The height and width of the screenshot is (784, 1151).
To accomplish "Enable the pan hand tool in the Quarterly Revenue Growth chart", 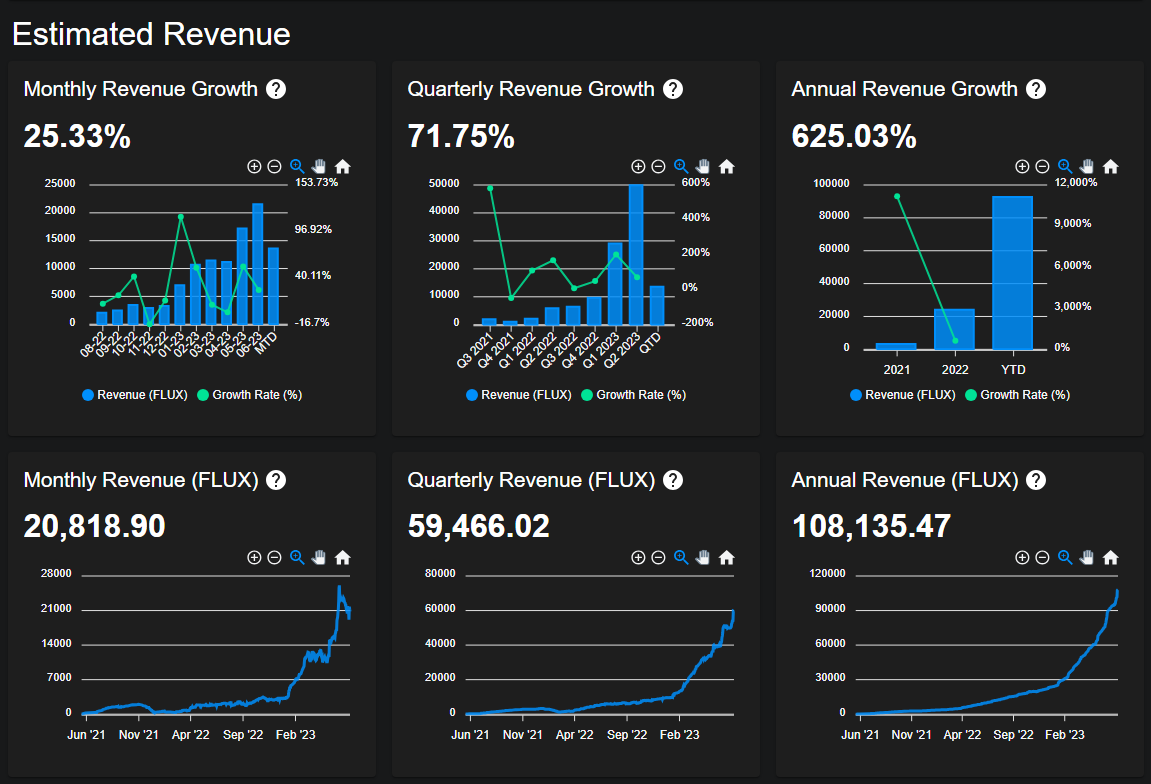I will click(x=702, y=167).
